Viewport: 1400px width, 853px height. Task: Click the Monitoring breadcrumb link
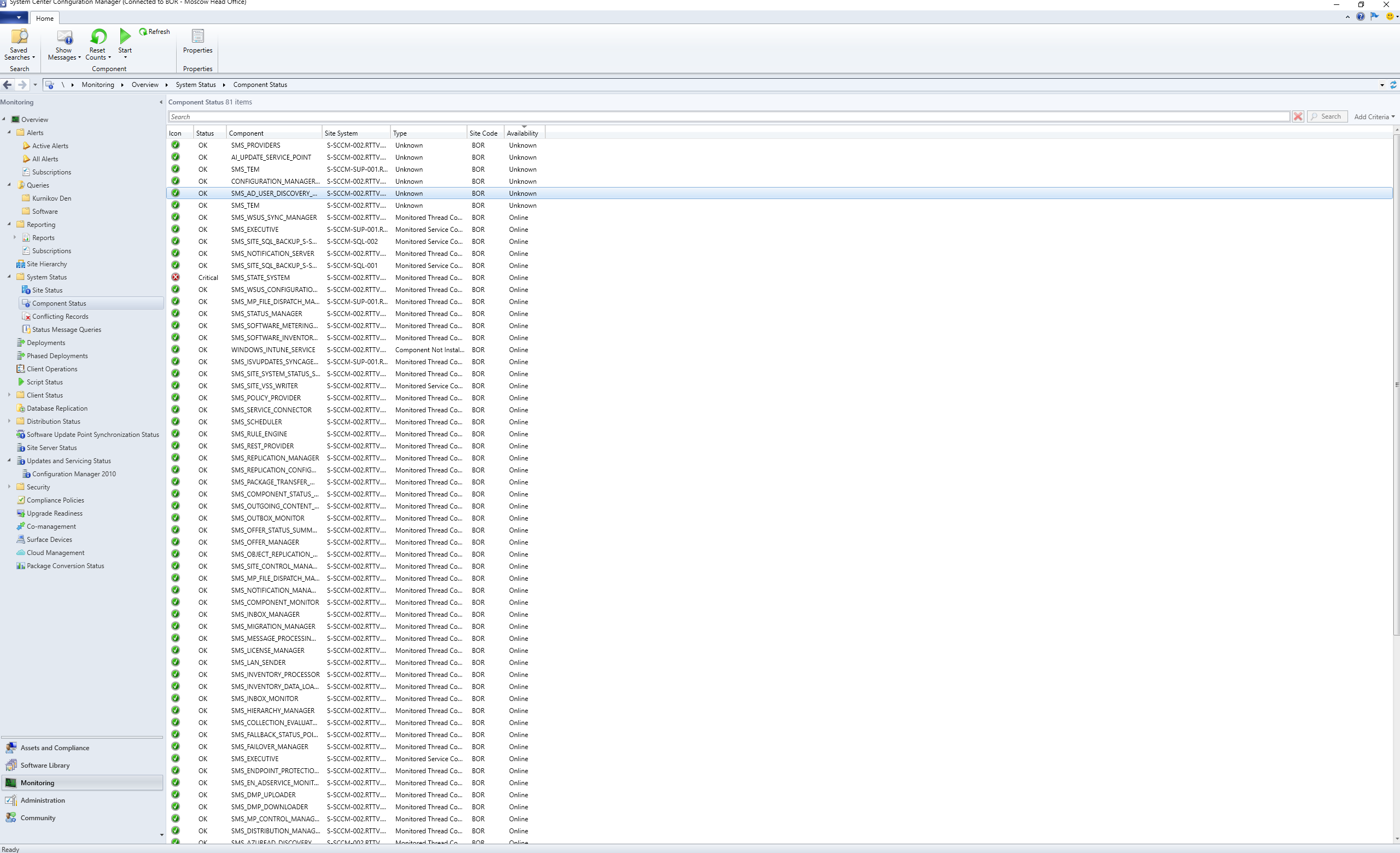pos(98,85)
